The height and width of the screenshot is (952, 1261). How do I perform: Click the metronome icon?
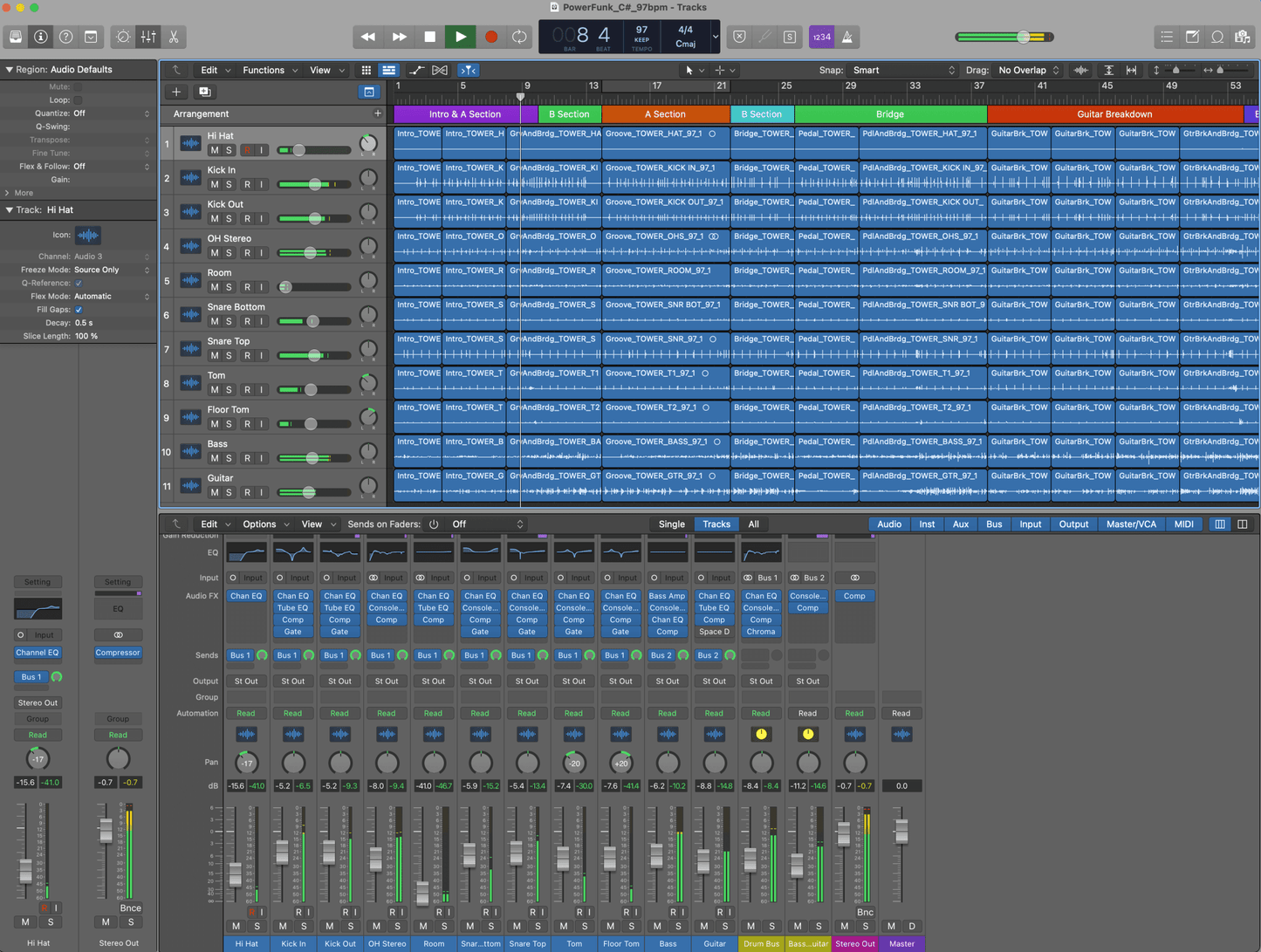click(x=846, y=37)
